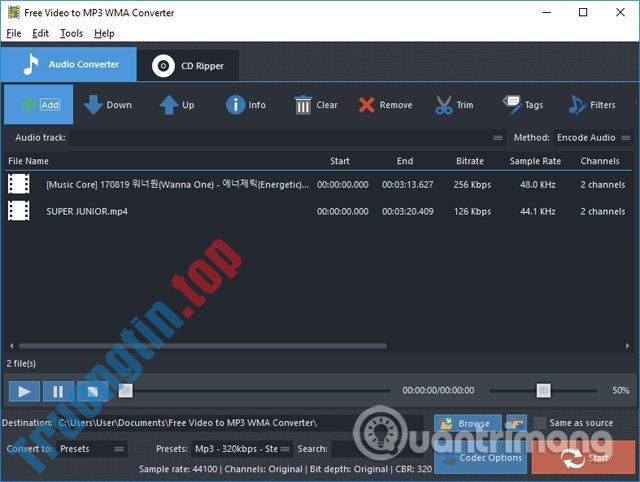Enable the Same as source checkbox

pos(540,423)
